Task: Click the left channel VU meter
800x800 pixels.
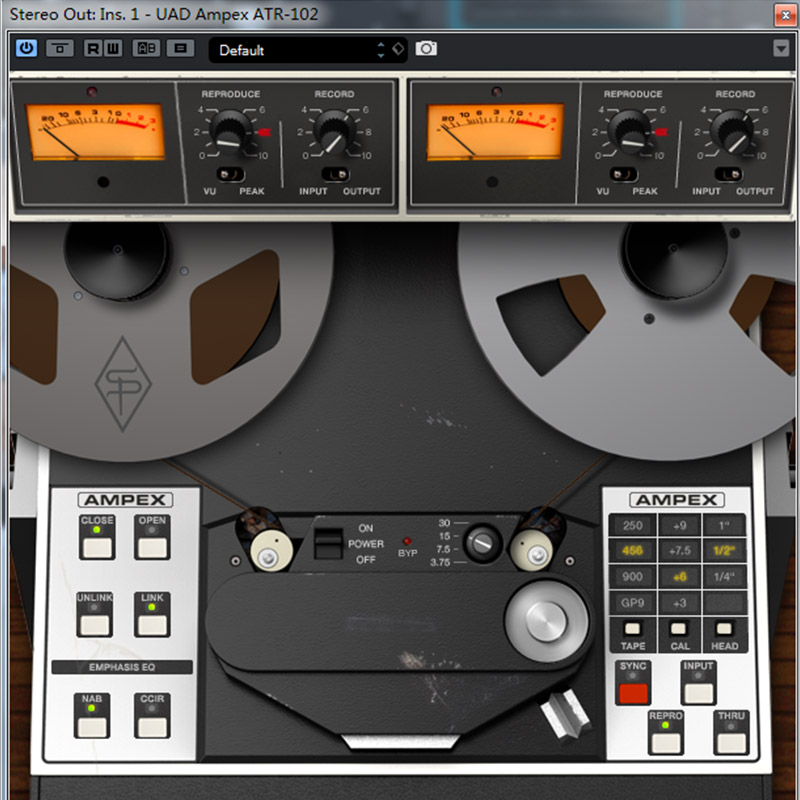Action: click(95, 132)
